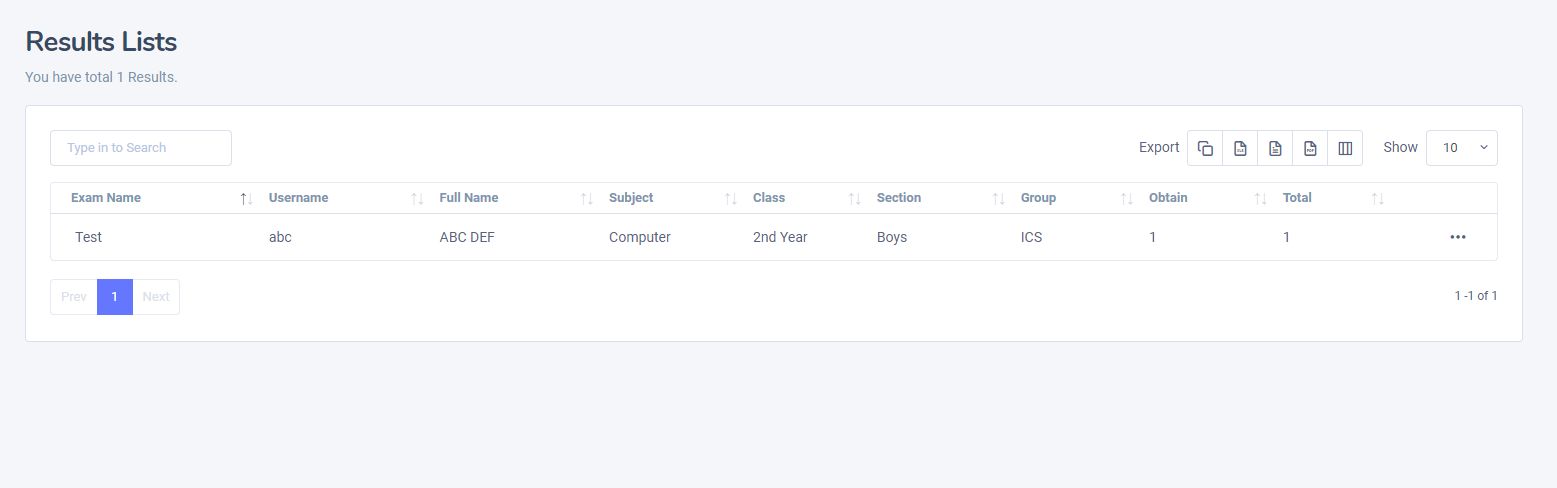Open the three-dot actions menu for Test row
1557x488 pixels.
[x=1457, y=237]
